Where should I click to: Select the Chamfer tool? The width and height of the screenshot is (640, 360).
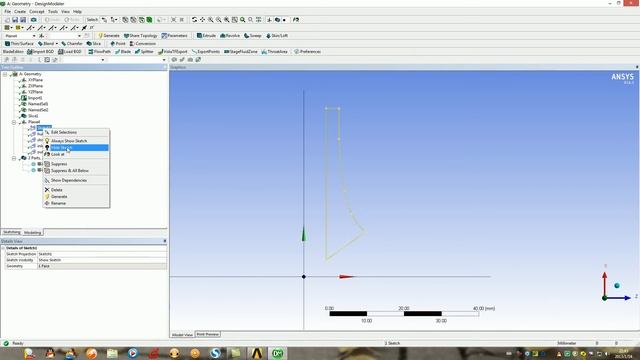point(72,43)
